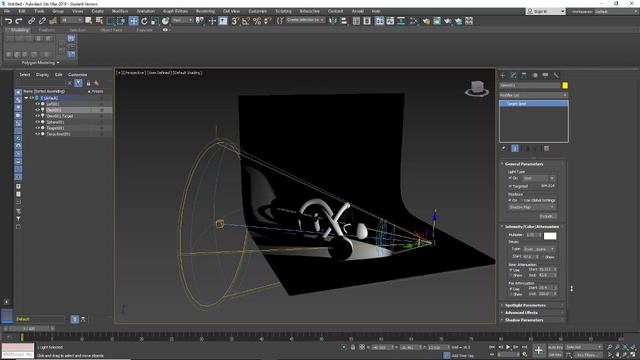Open the Decay Type dropdown

[x=539, y=249]
